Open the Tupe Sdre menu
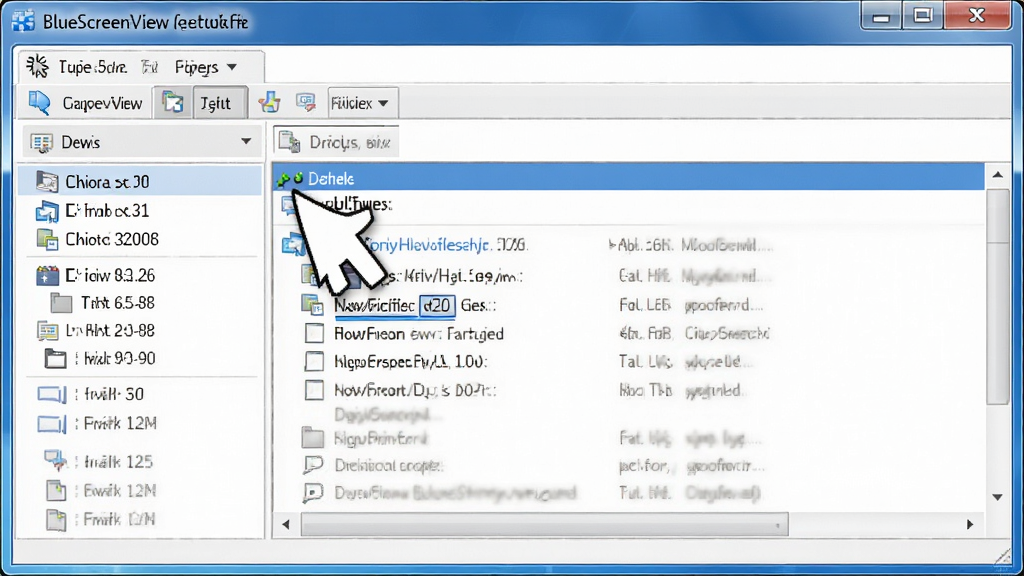The image size is (1024, 576). (x=92, y=67)
